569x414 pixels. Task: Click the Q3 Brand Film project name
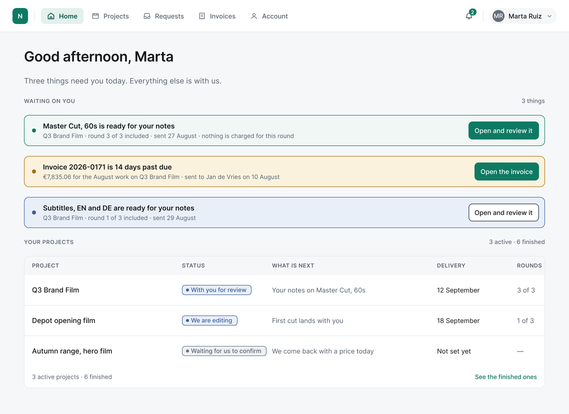click(x=56, y=290)
